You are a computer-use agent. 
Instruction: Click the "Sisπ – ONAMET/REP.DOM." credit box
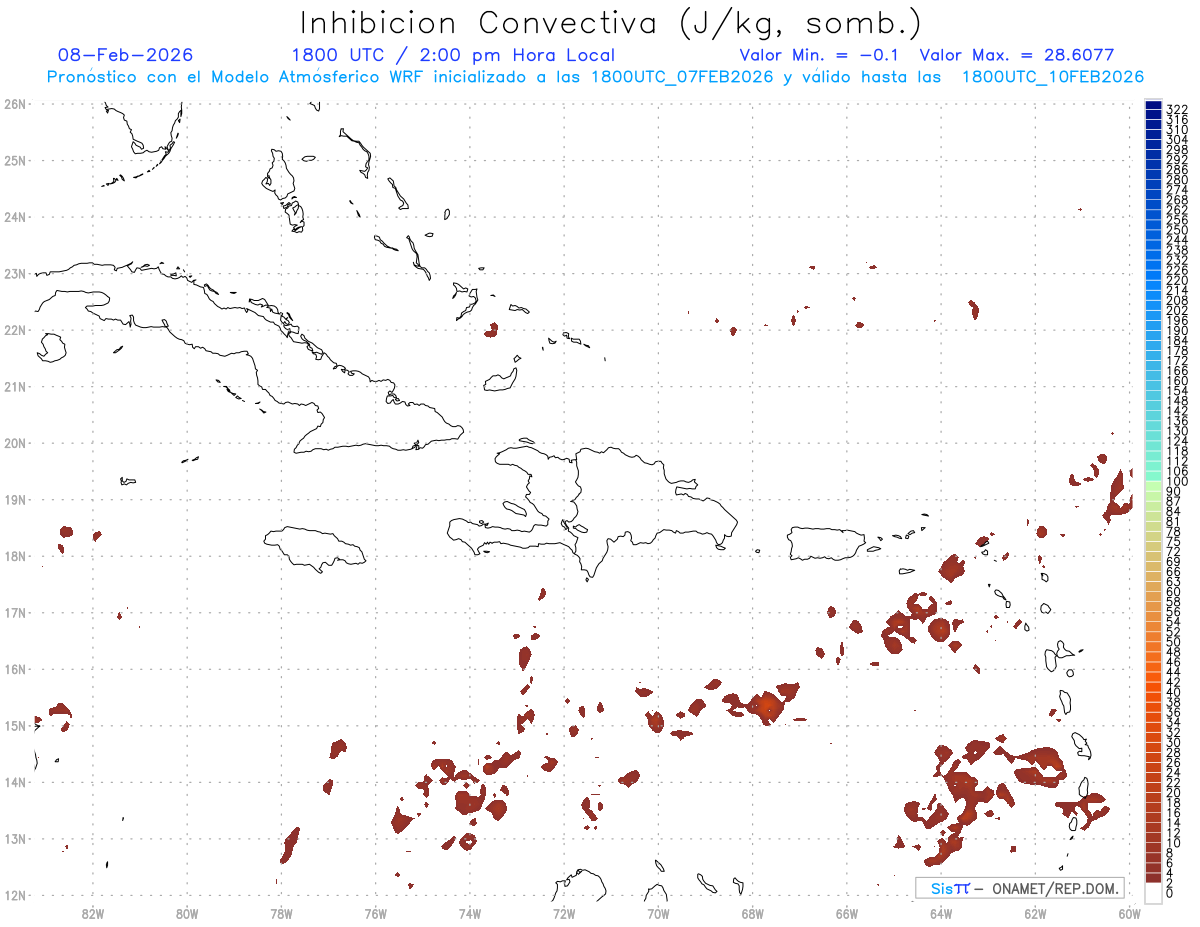tap(1019, 888)
